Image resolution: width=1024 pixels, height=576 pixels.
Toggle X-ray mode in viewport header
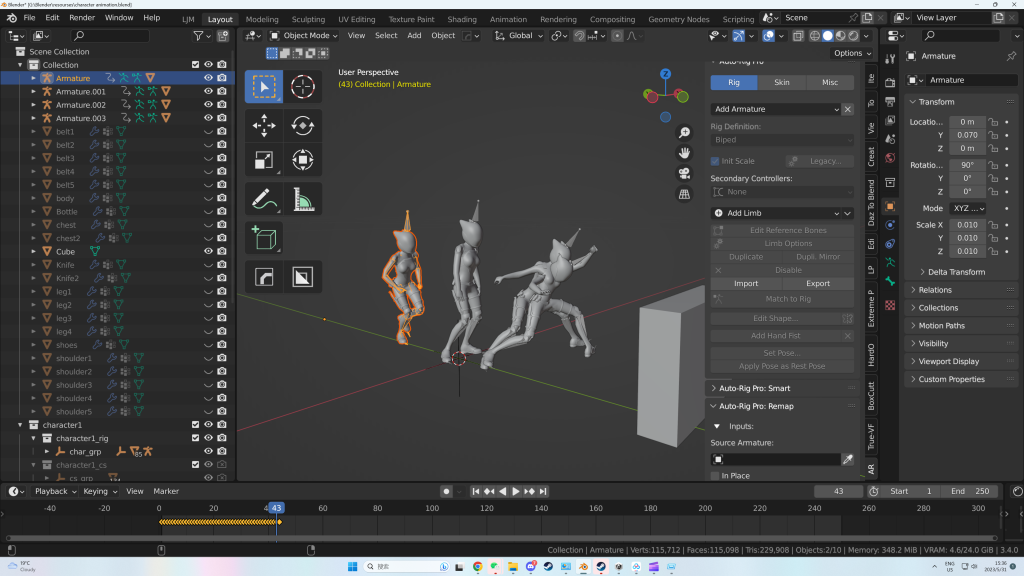pos(798,36)
